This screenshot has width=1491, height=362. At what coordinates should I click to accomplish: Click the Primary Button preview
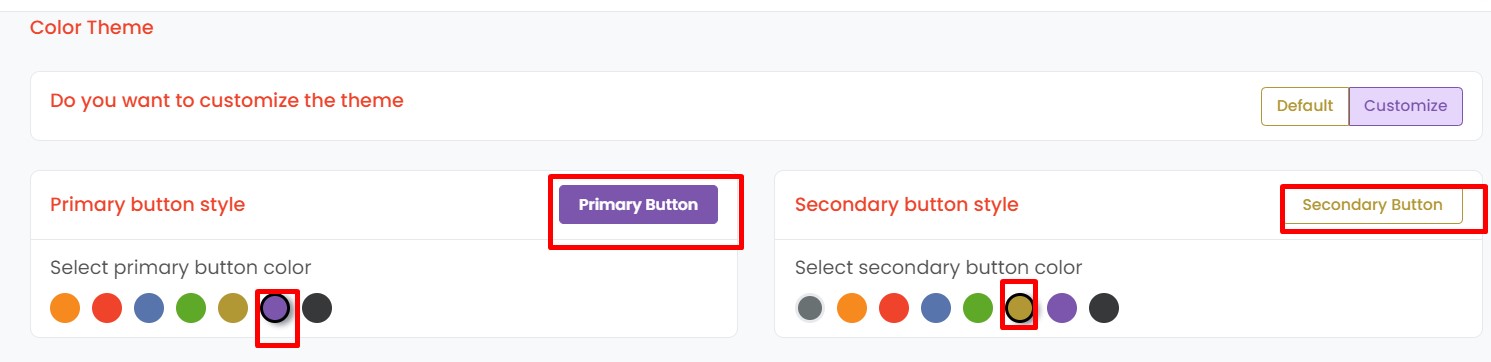pyautogui.click(x=638, y=205)
